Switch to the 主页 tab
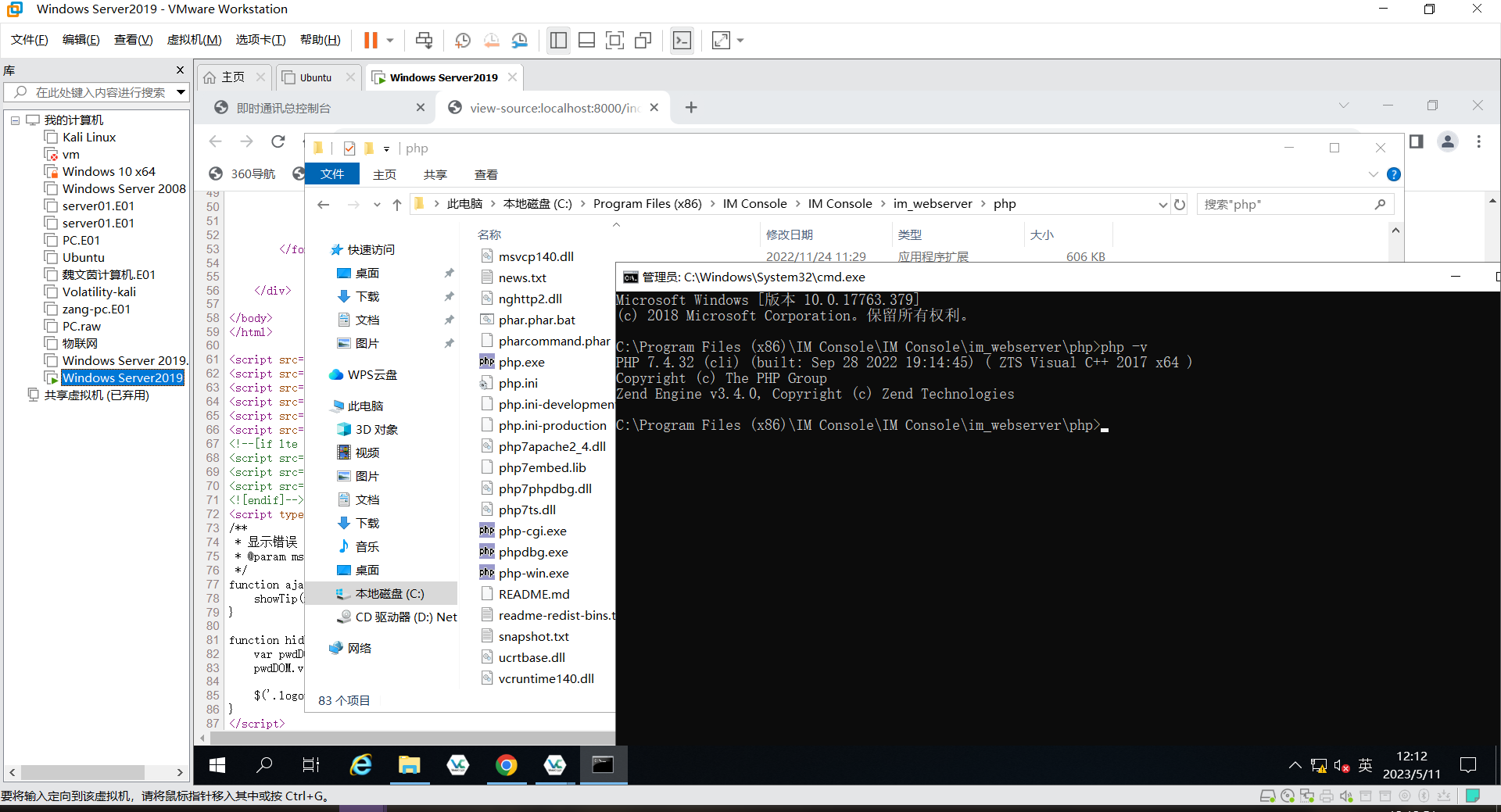Image resolution: width=1501 pixels, height=812 pixels. (233, 77)
